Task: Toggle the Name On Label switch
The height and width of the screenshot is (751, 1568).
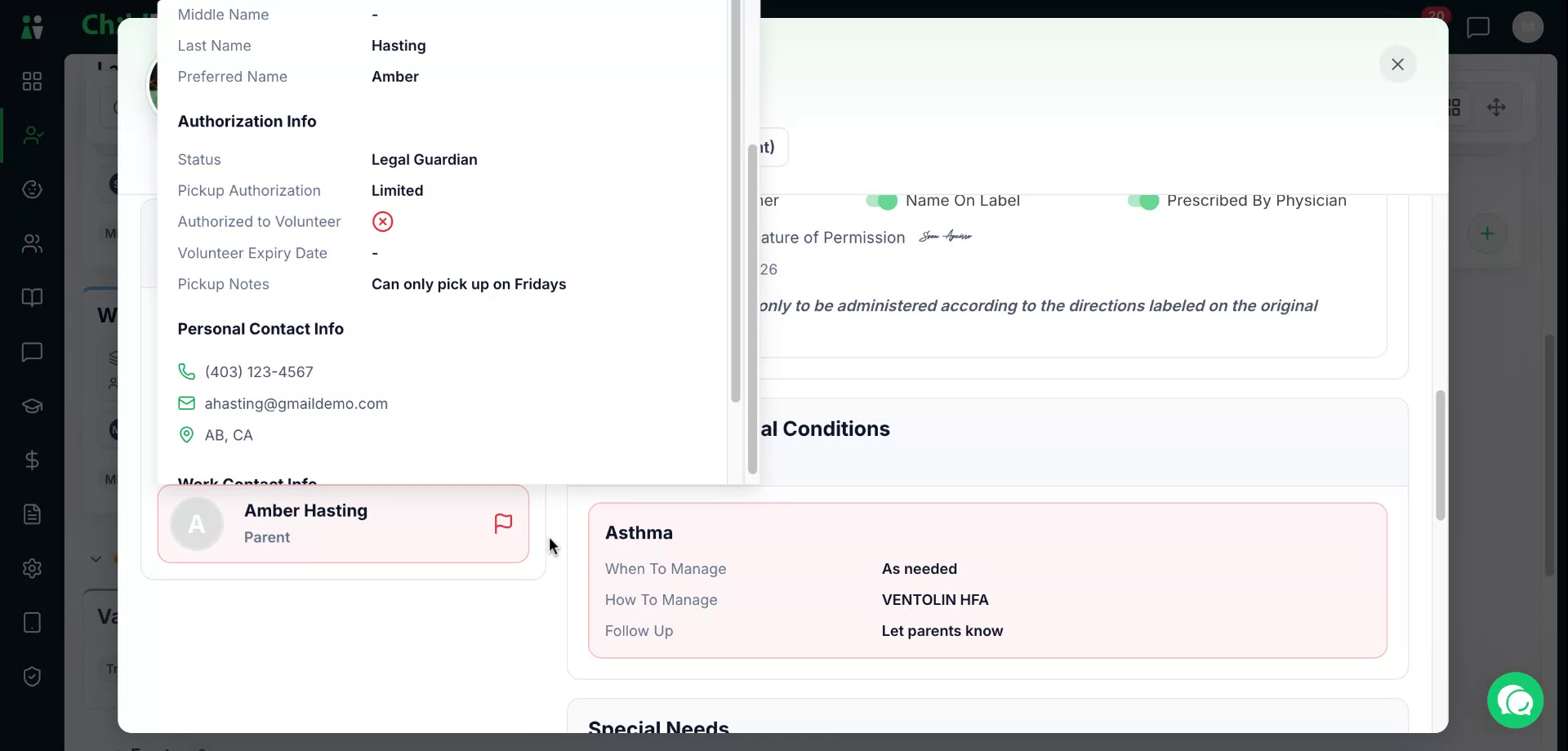Action: [882, 201]
